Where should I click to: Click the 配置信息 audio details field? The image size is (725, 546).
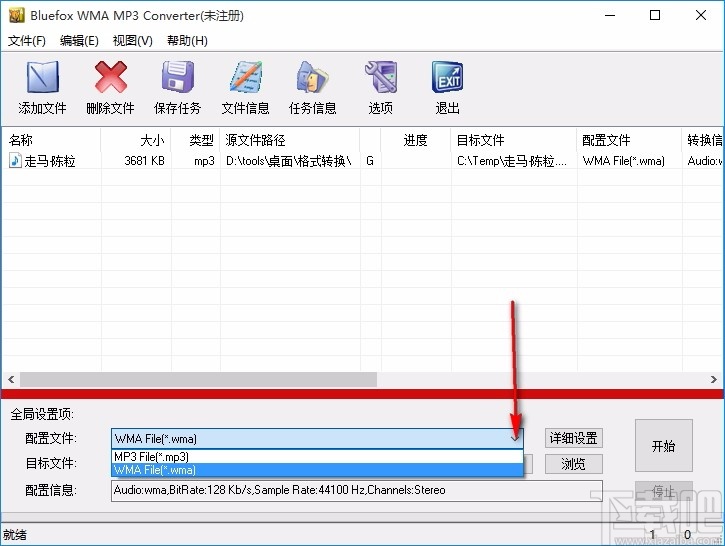(357, 490)
